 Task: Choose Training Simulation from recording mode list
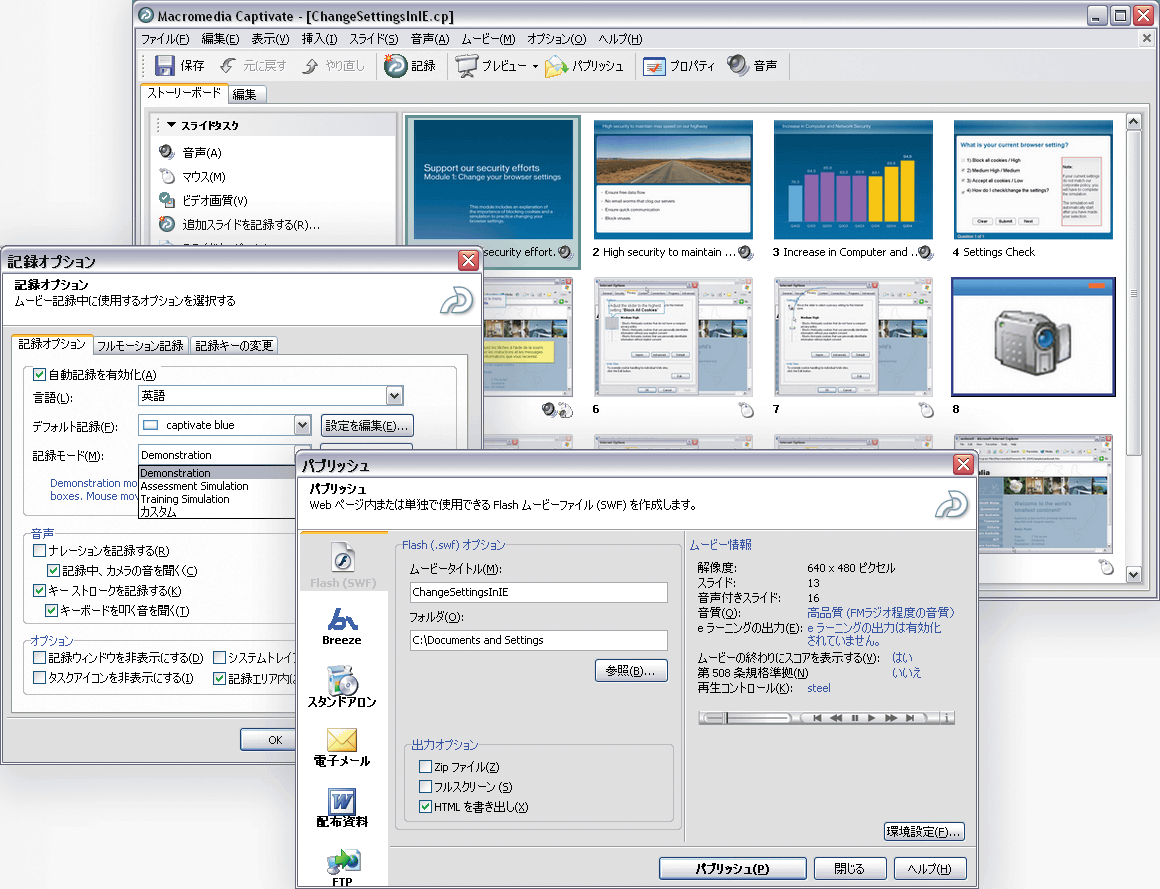tap(185, 499)
